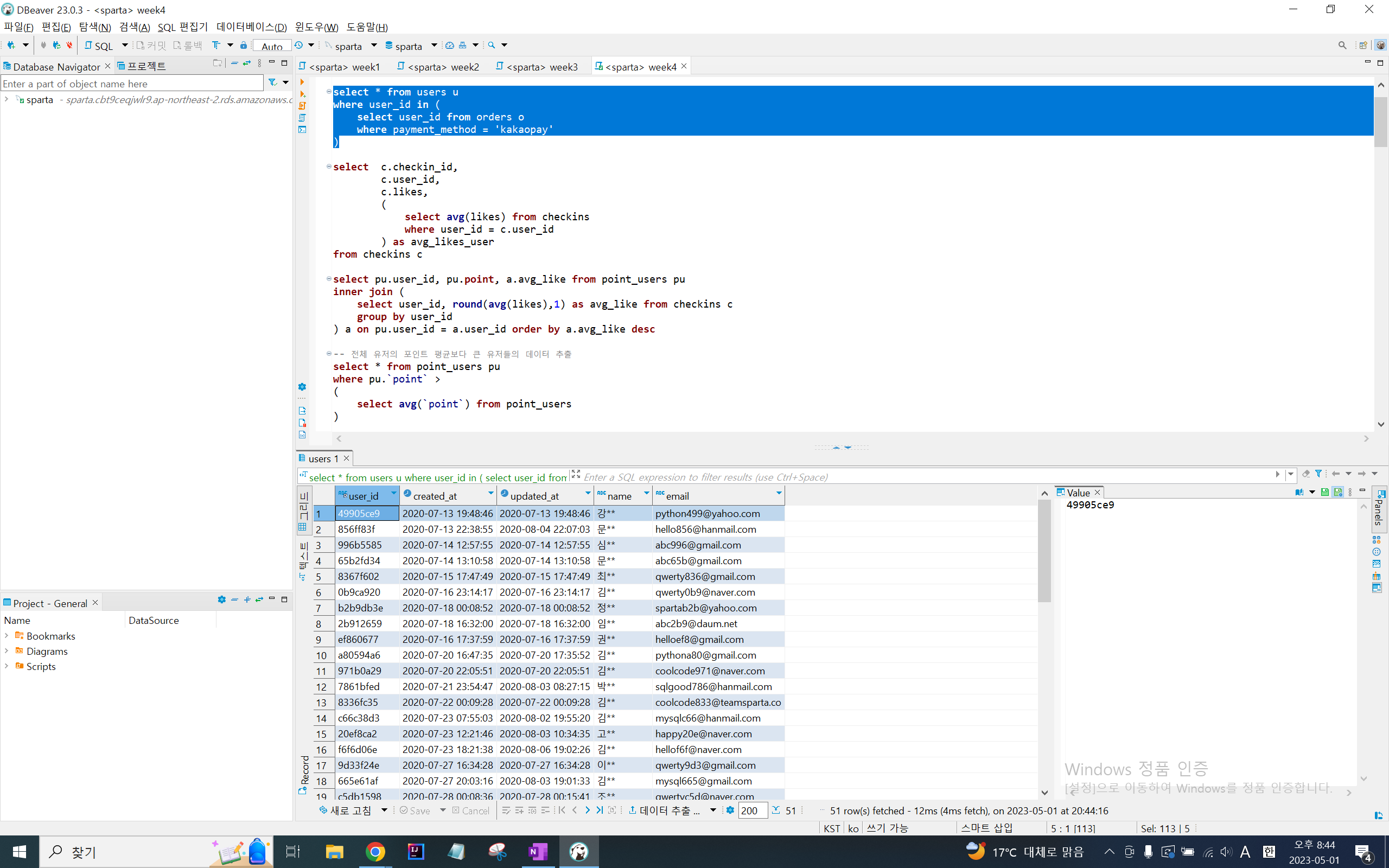Open the 파일(F) menu
Image resolution: width=1389 pixels, height=868 pixels.
(18, 27)
